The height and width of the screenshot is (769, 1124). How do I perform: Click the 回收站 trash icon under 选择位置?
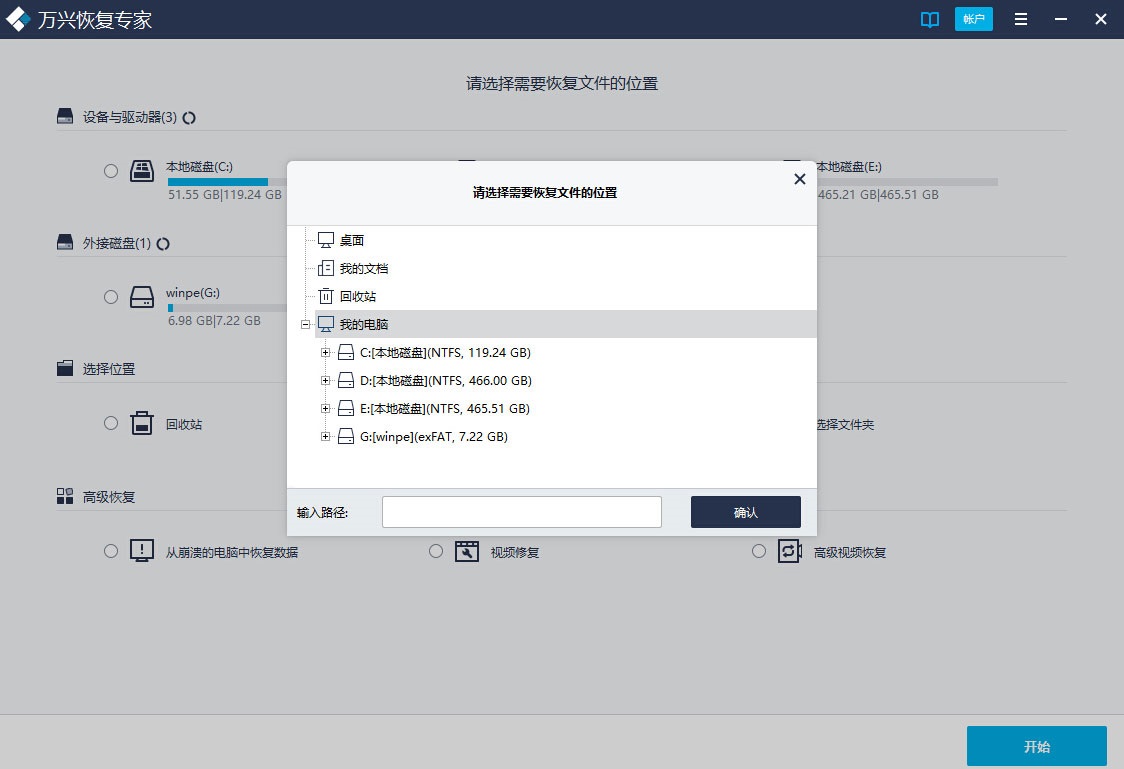(142, 424)
